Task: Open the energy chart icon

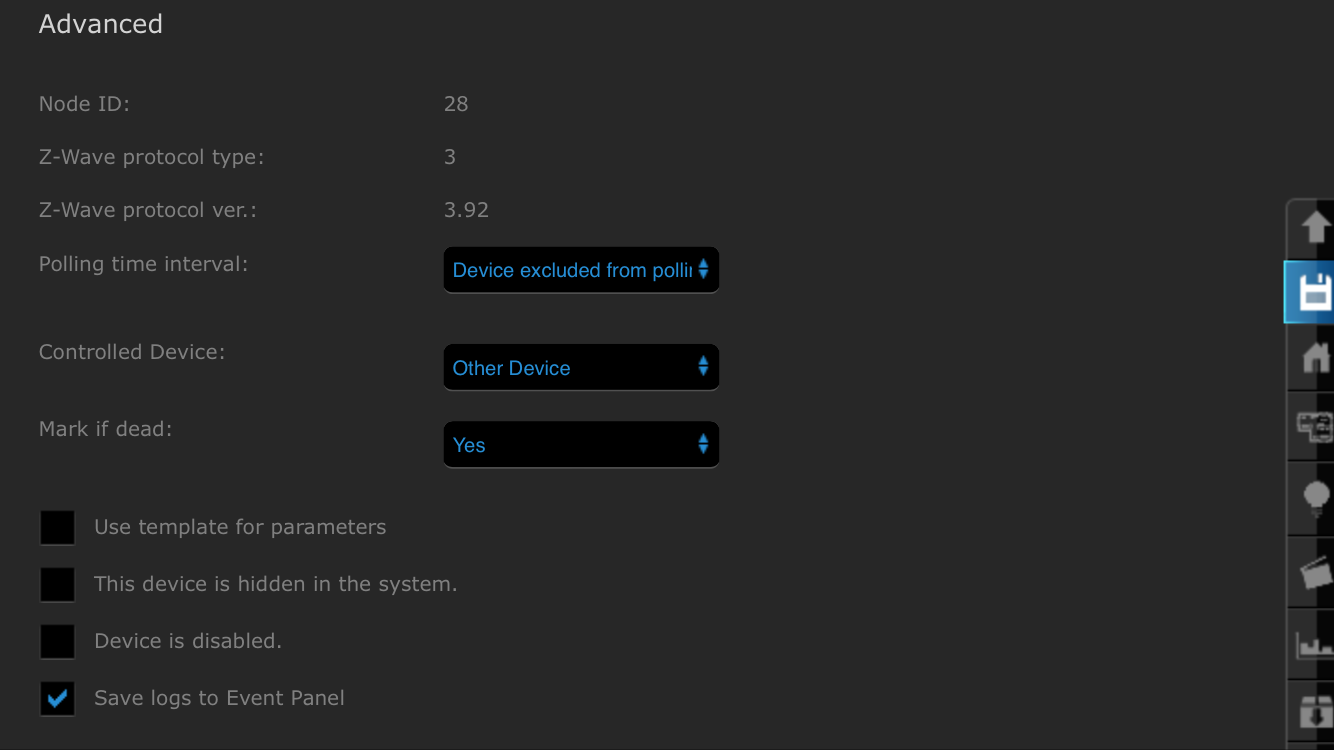Action: (1314, 645)
